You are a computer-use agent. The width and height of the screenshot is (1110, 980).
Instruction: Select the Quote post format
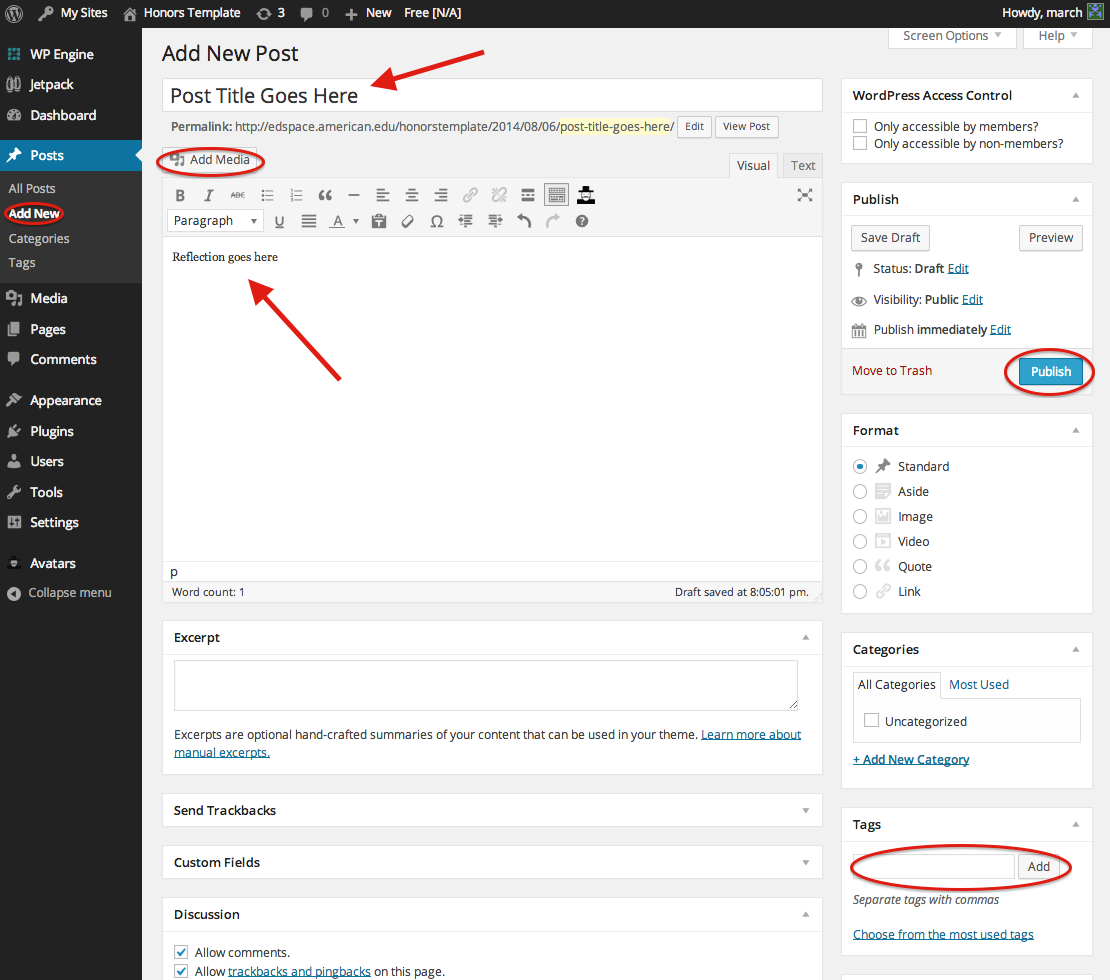(x=860, y=566)
